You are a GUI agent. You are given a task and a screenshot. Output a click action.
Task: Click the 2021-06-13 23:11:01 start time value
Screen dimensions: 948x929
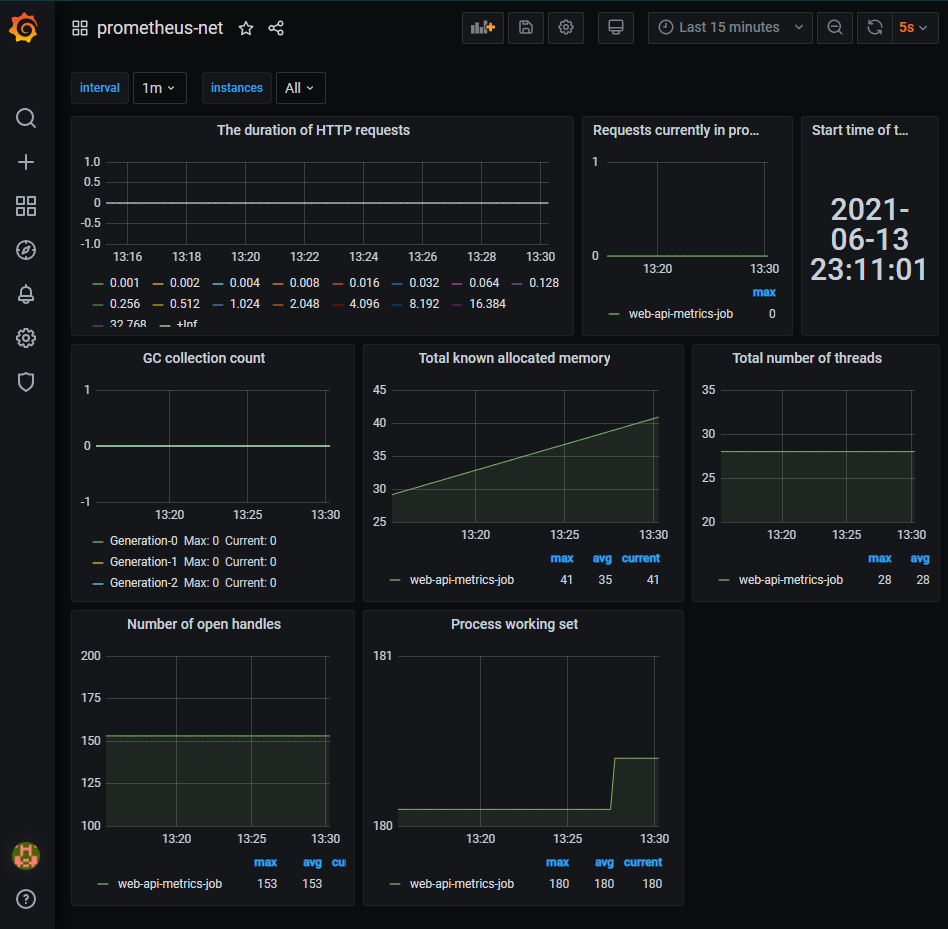869,239
